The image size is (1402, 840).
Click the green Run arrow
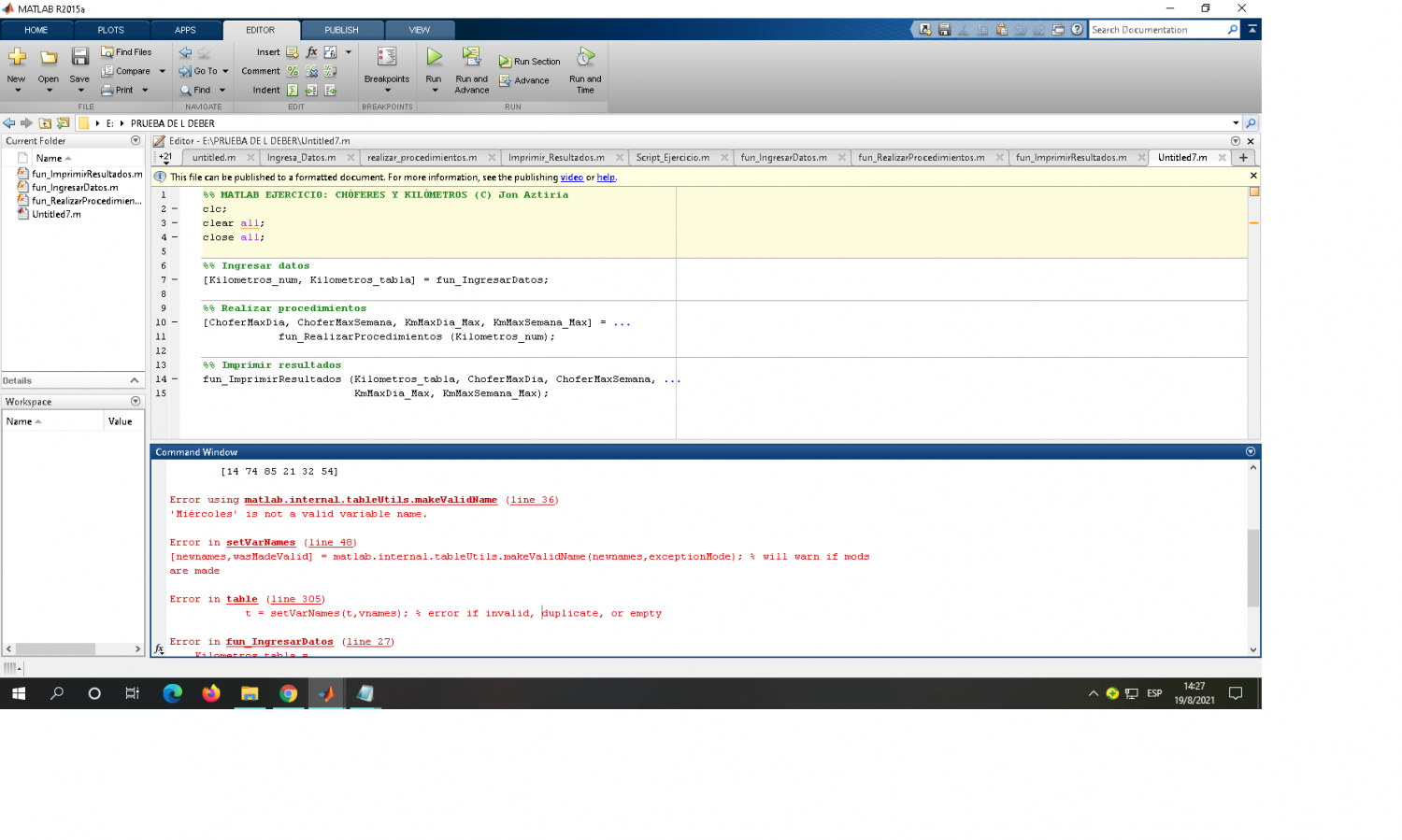click(x=434, y=57)
